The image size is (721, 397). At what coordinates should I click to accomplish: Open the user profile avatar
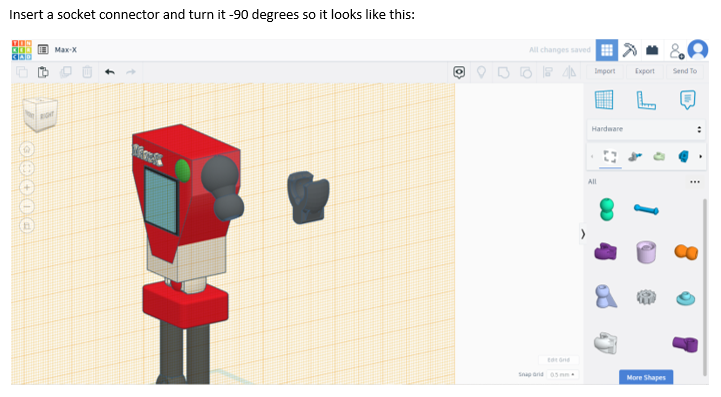coord(698,50)
